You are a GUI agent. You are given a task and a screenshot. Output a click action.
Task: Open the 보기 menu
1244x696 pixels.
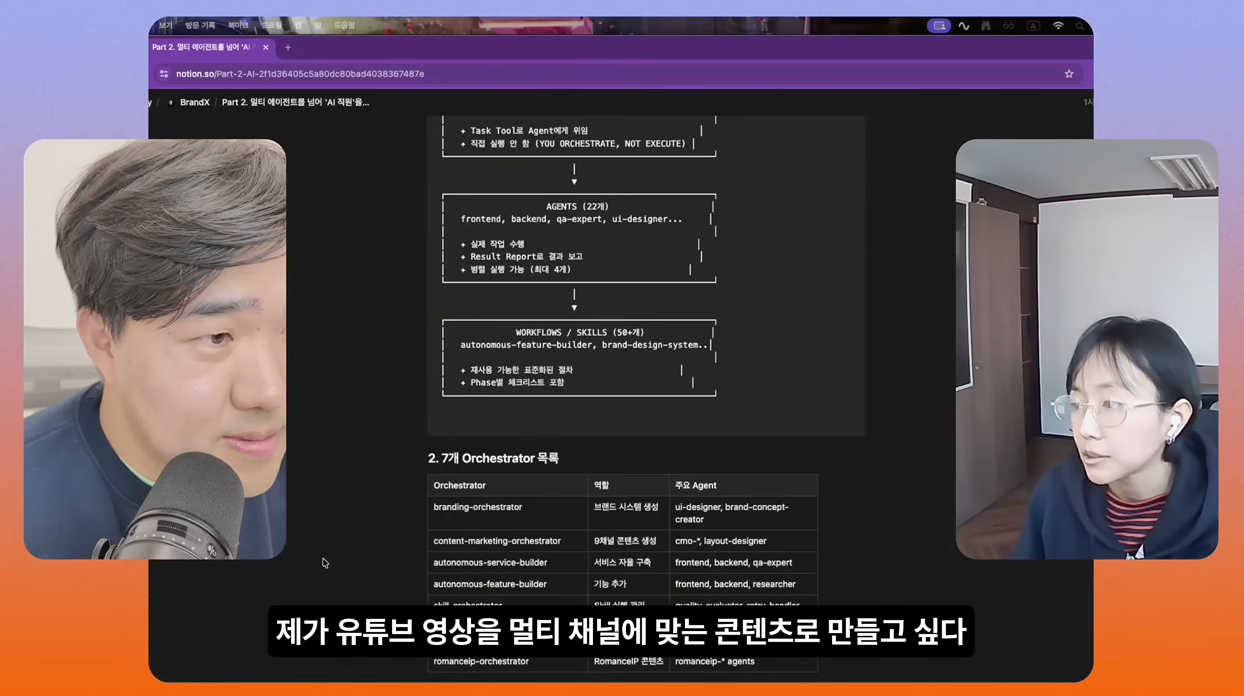coord(165,25)
